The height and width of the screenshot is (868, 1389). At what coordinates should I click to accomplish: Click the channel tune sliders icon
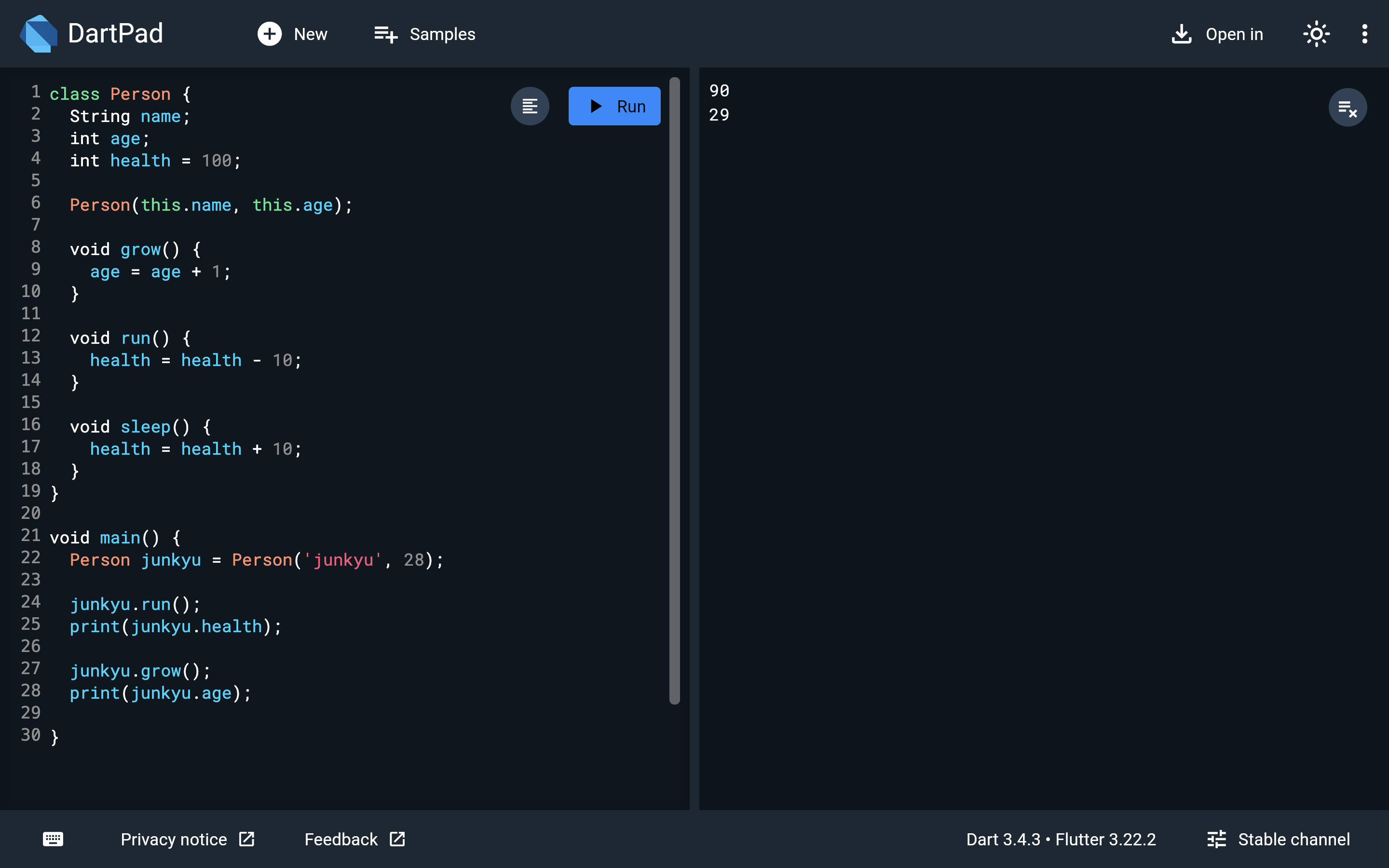[1216, 839]
